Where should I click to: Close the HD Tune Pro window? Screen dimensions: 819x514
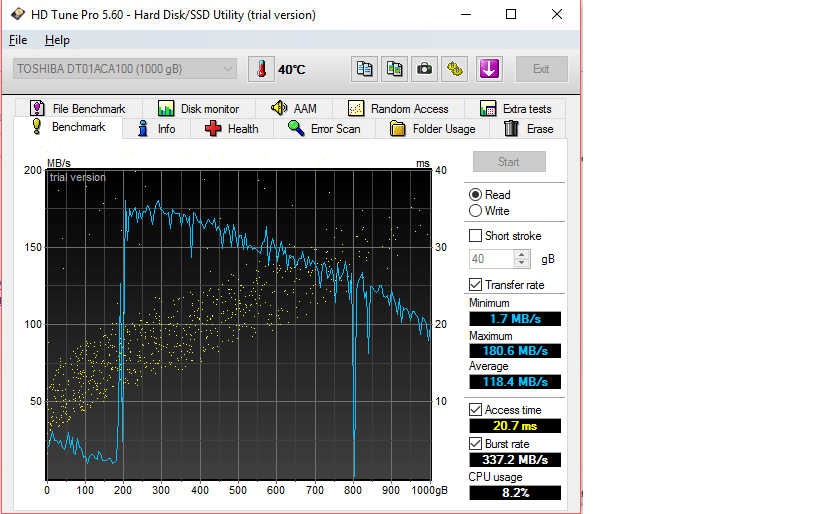[x=557, y=14]
